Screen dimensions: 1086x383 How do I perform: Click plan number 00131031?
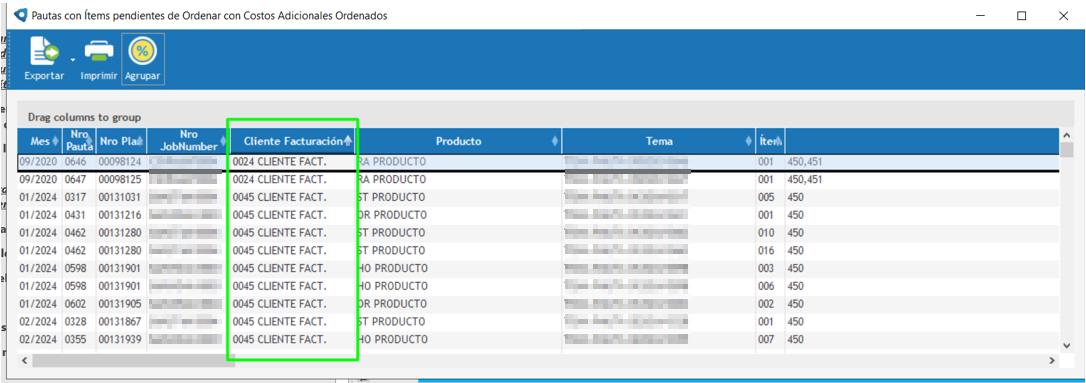tap(119, 197)
